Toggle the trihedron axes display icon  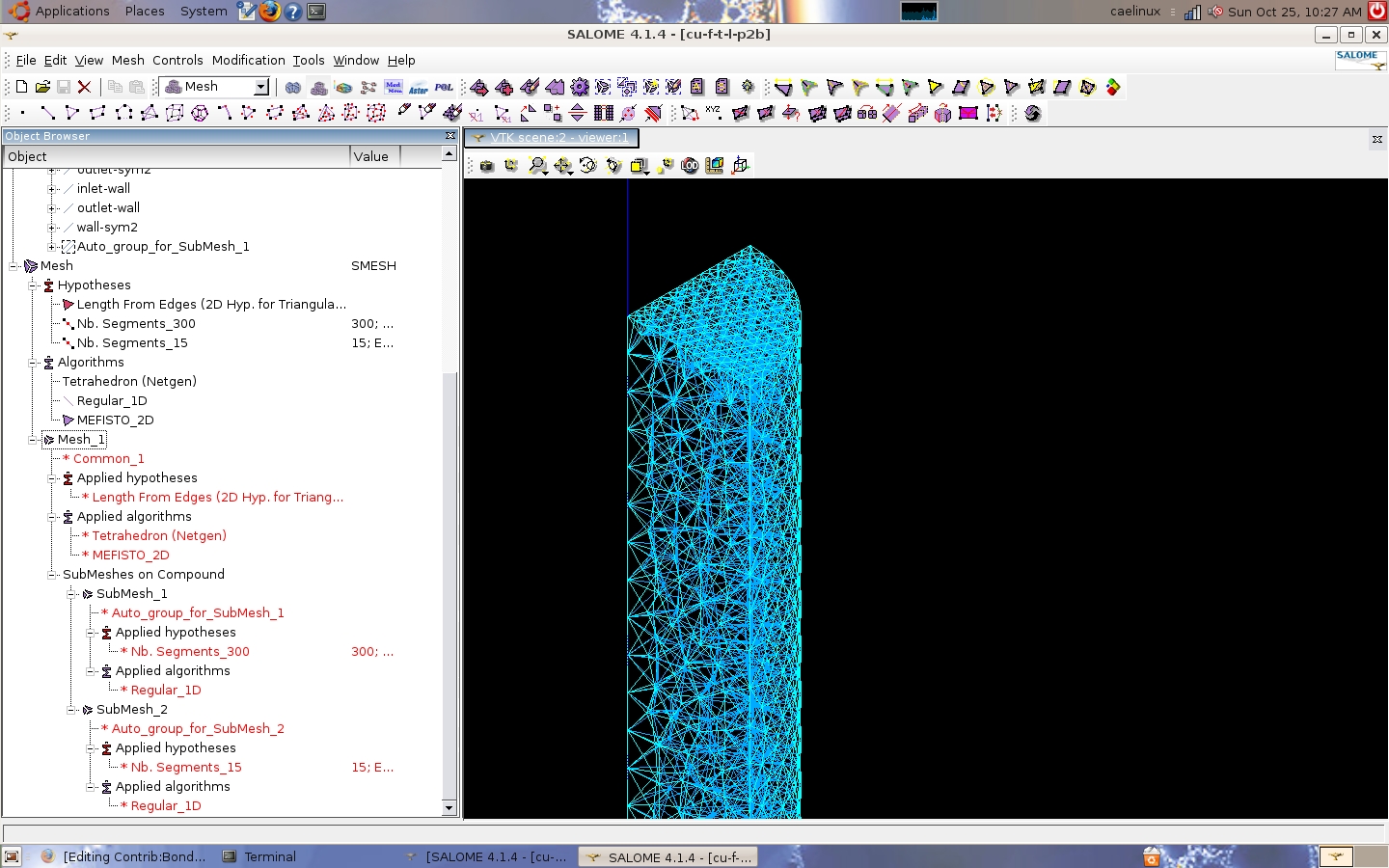511,165
